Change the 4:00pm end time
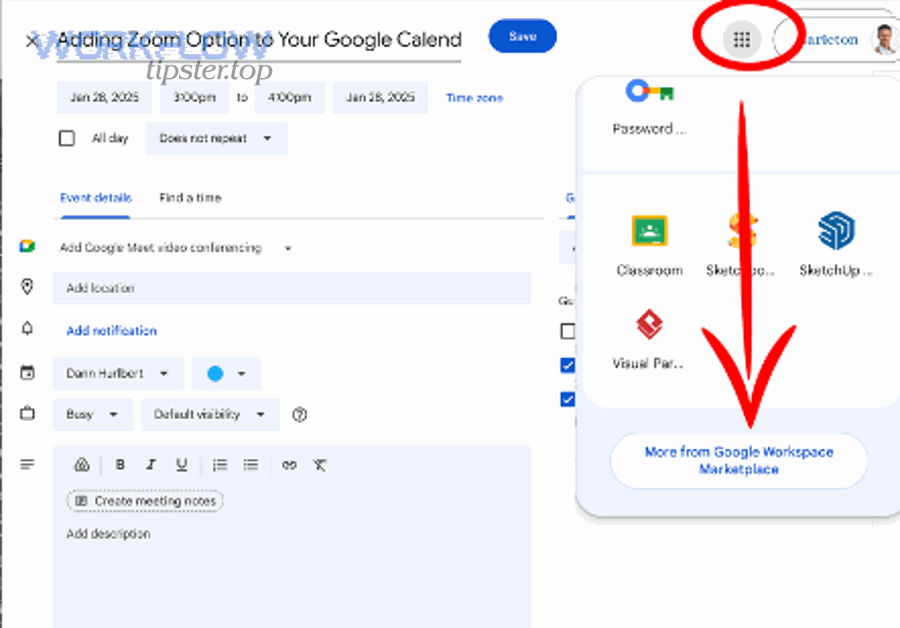The width and height of the screenshot is (900, 628). pos(289,97)
